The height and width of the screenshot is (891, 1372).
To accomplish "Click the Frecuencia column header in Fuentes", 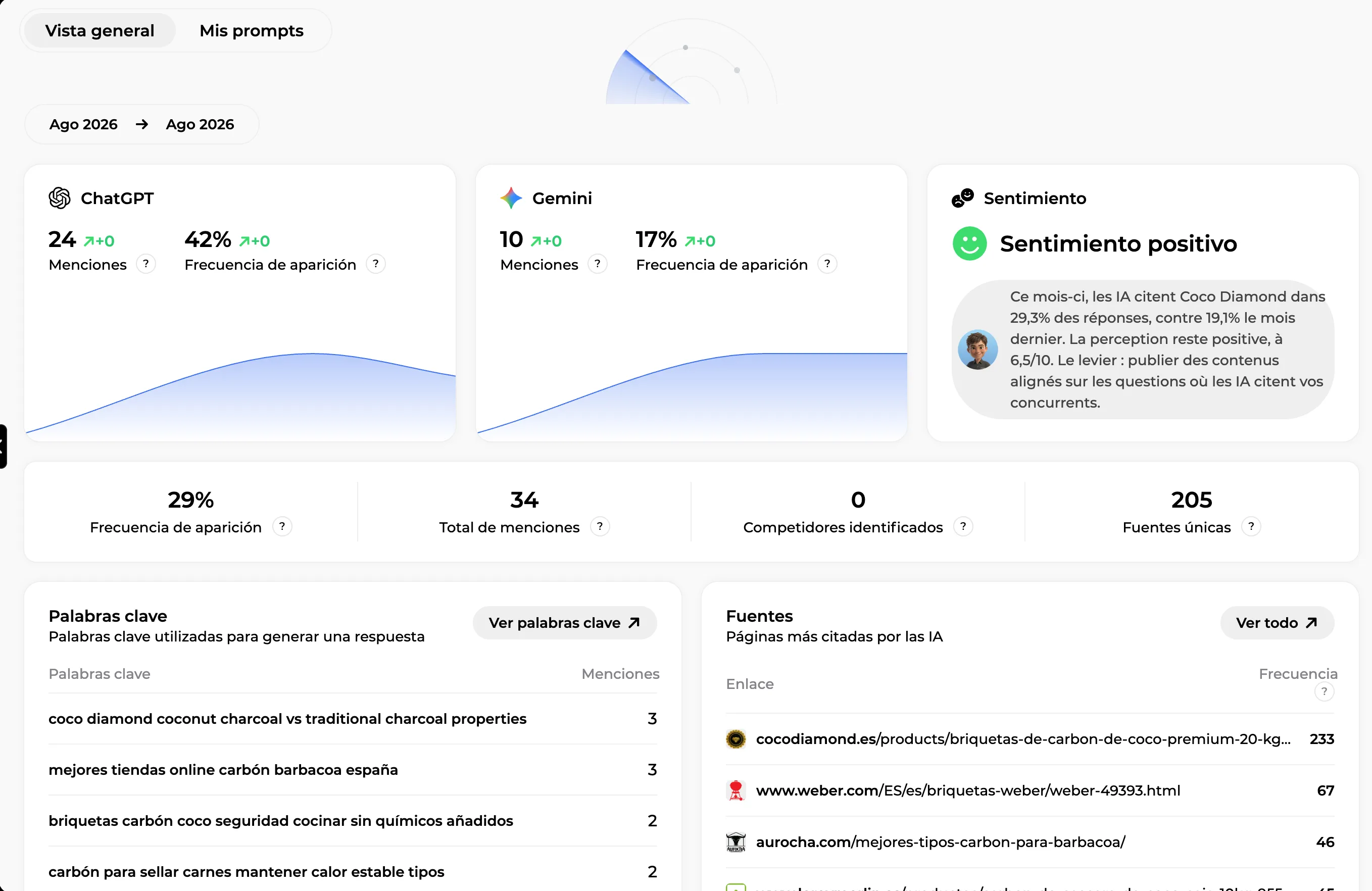I will (x=1298, y=674).
